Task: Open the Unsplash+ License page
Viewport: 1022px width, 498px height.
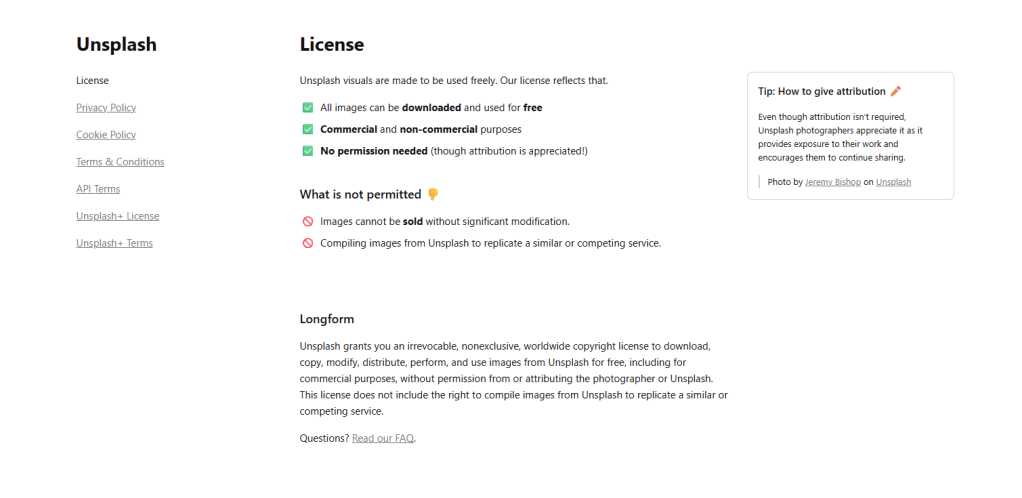Action: click(x=117, y=215)
